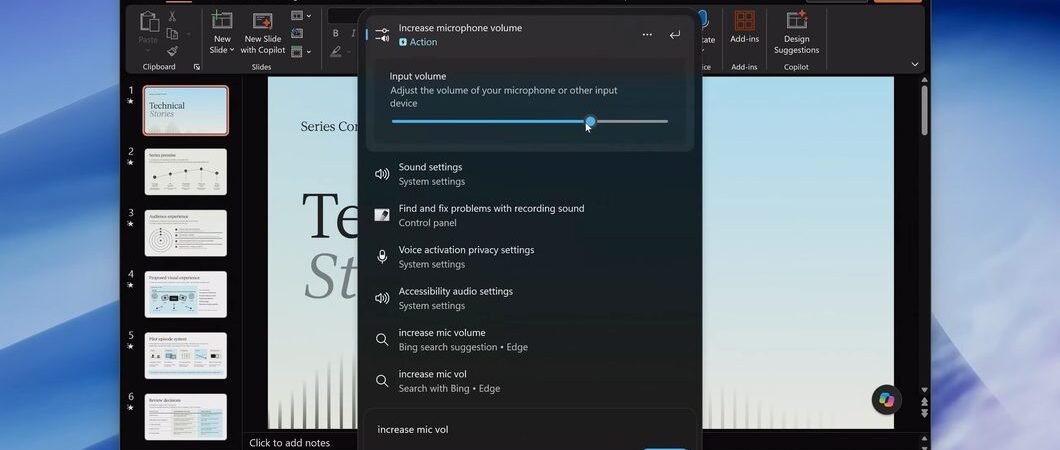This screenshot has height=450, width=1060.
Task: Expand the New Slide dropdown arrow
Action: (232, 50)
